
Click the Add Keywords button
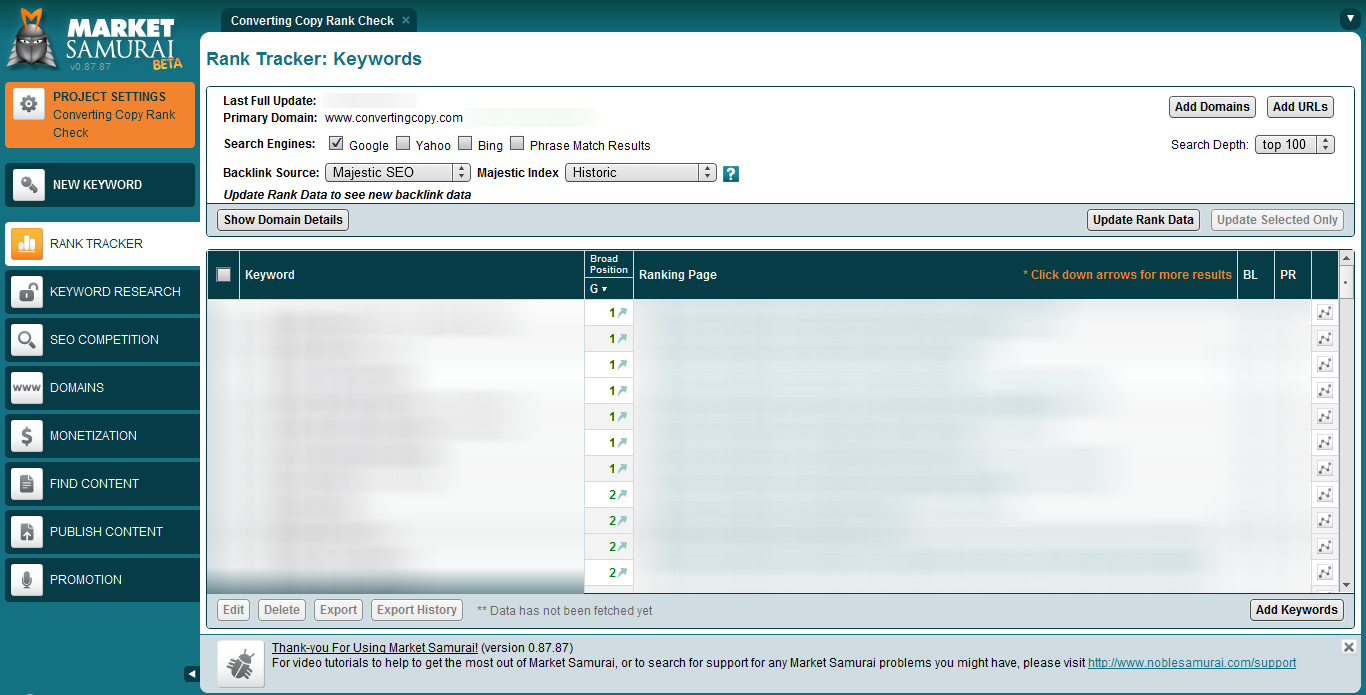(1297, 610)
